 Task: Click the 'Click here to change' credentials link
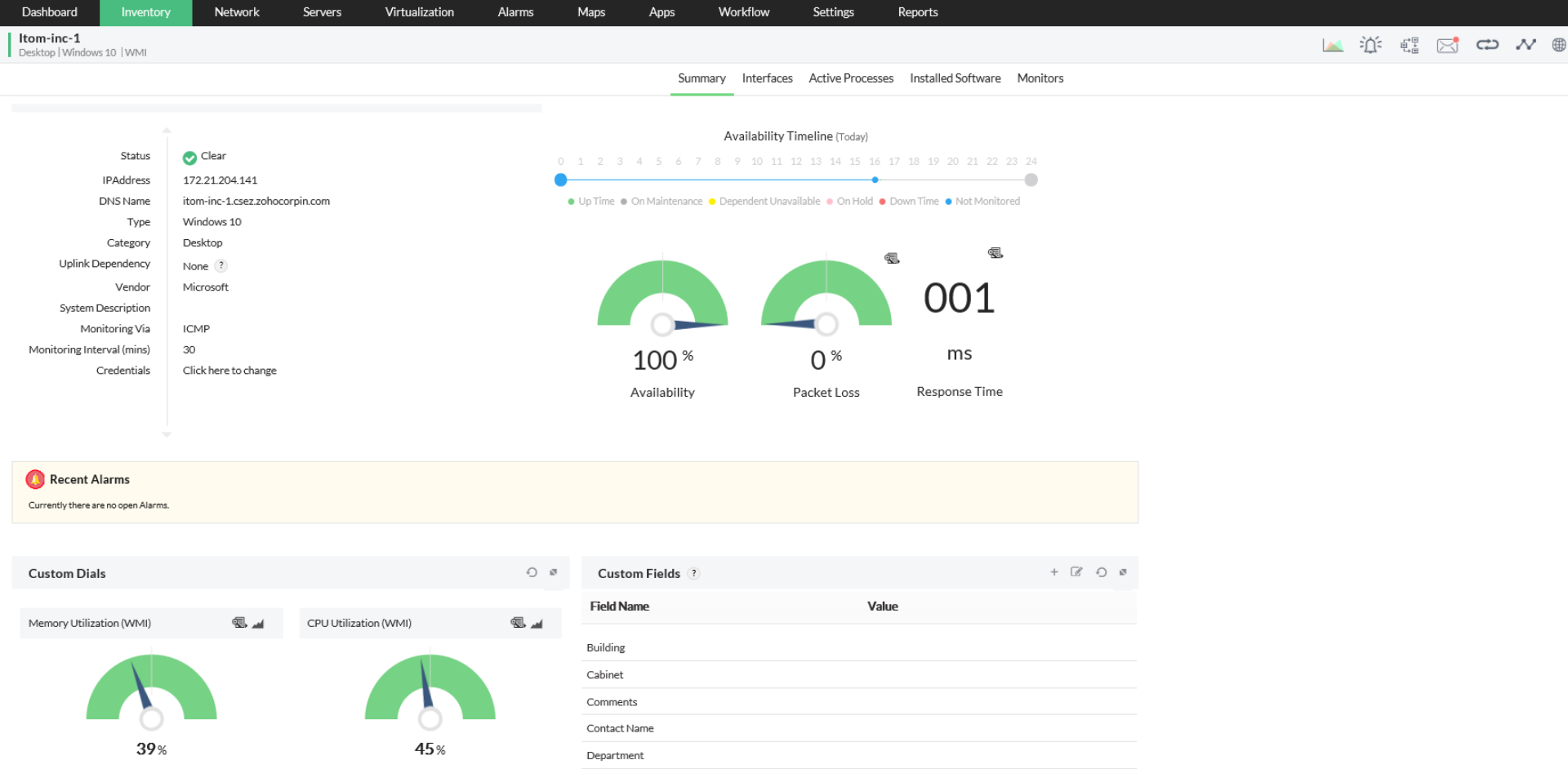click(x=229, y=370)
